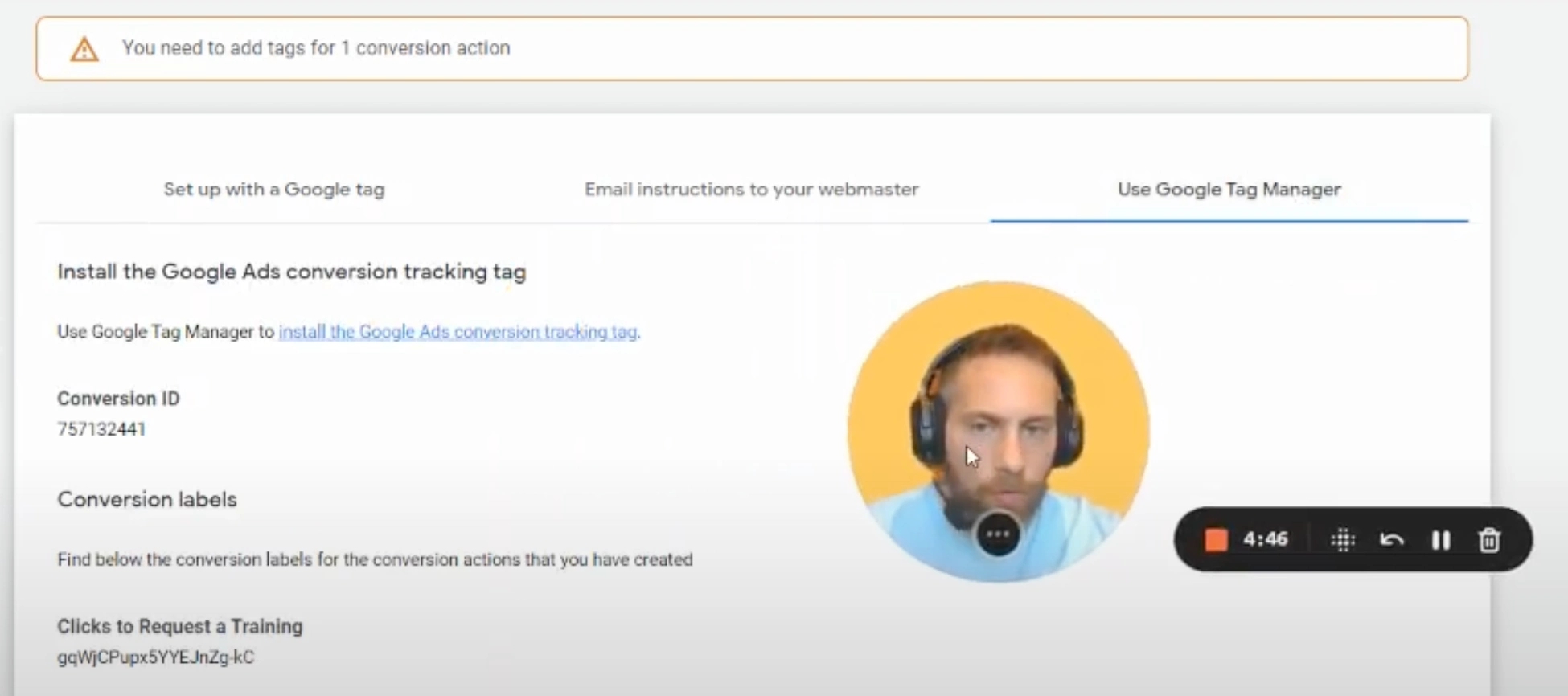Click Install the Google Ads conversion tracking tag heading
The width and height of the screenshot is (1568, 696).
click(x=291, y=272)
